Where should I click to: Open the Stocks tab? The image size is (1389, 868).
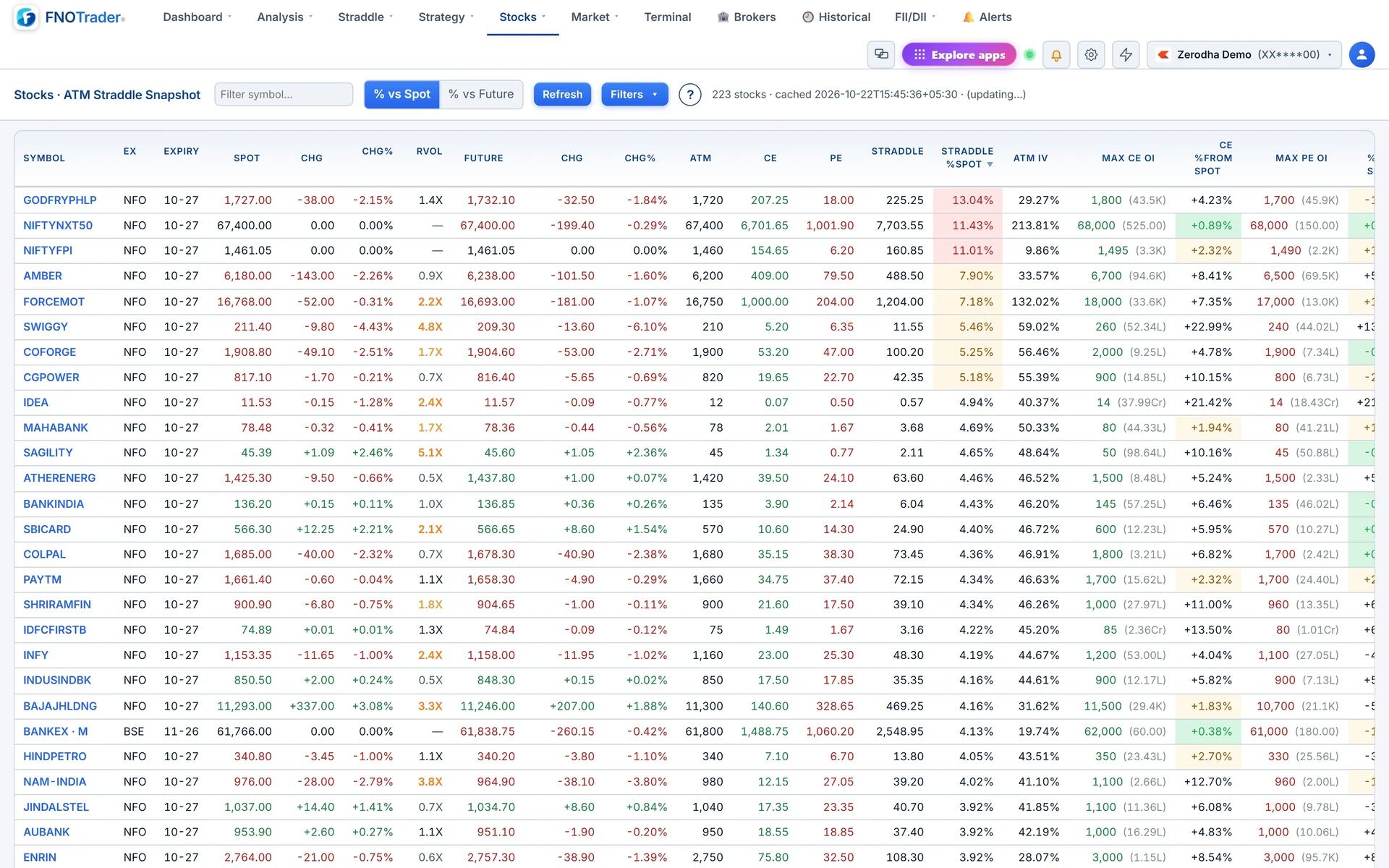[522, 17]
